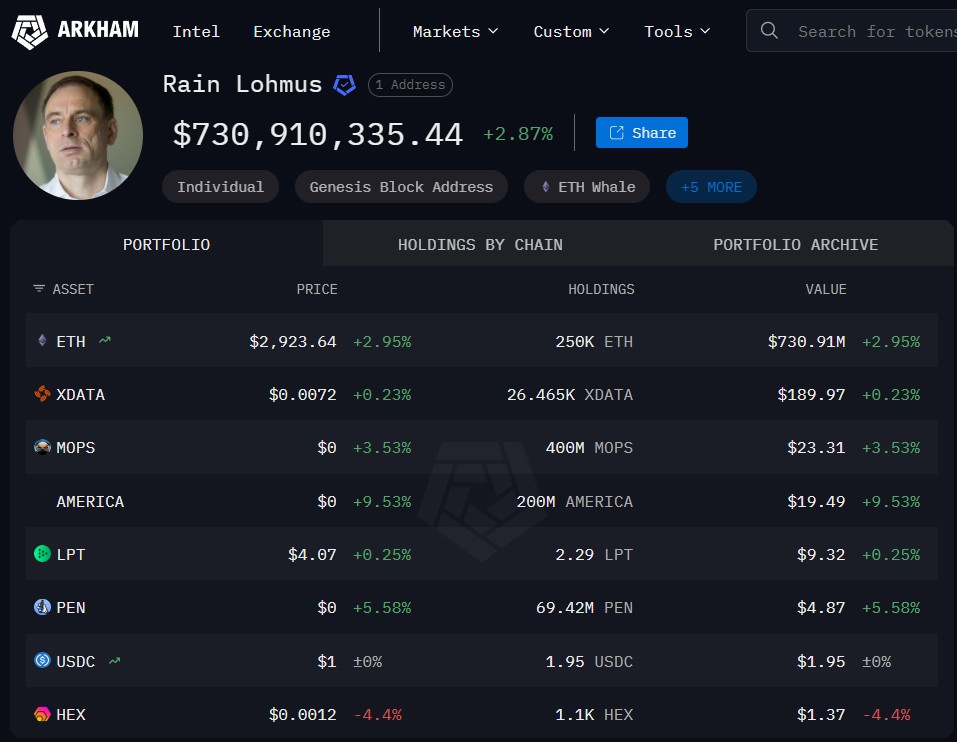Viewport: 957px width, 742px height.
Task: Click the ASSET column header
Action: 73,289
